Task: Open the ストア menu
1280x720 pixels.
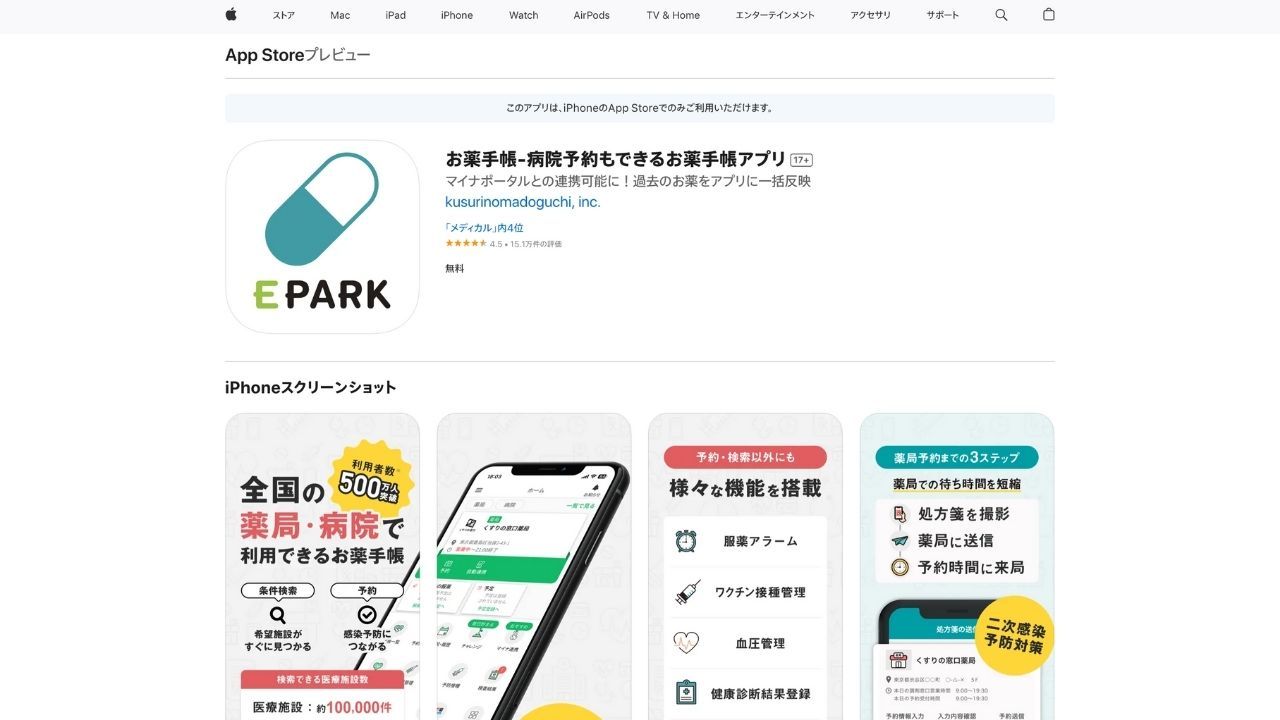Action: click(x=283, y=15)
